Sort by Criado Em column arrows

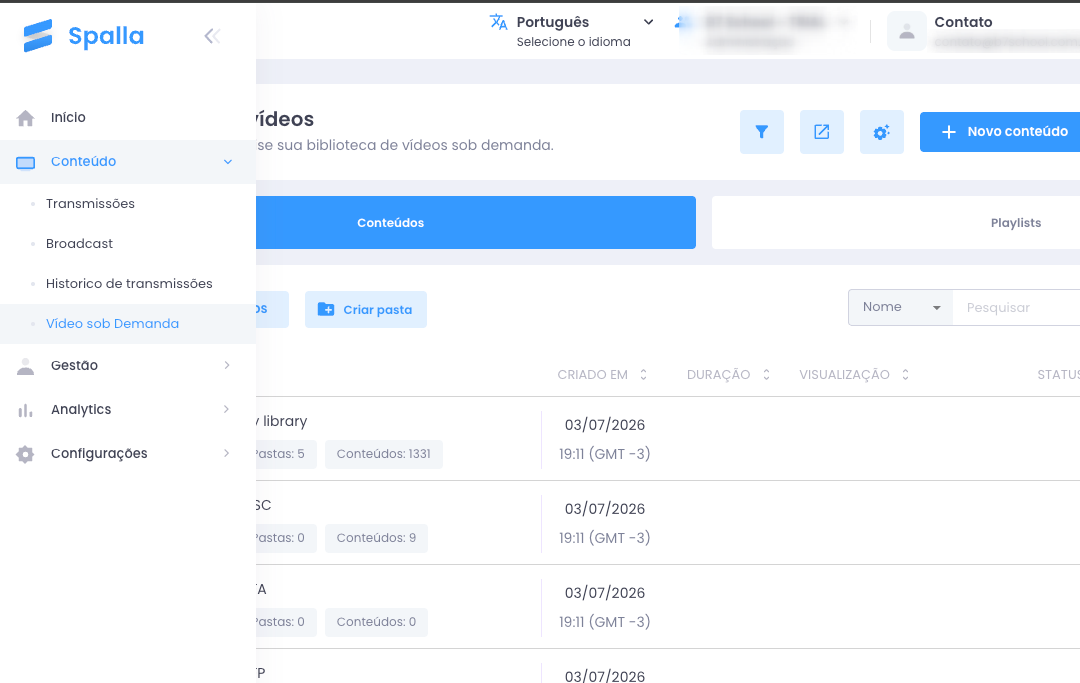(643, 375)
